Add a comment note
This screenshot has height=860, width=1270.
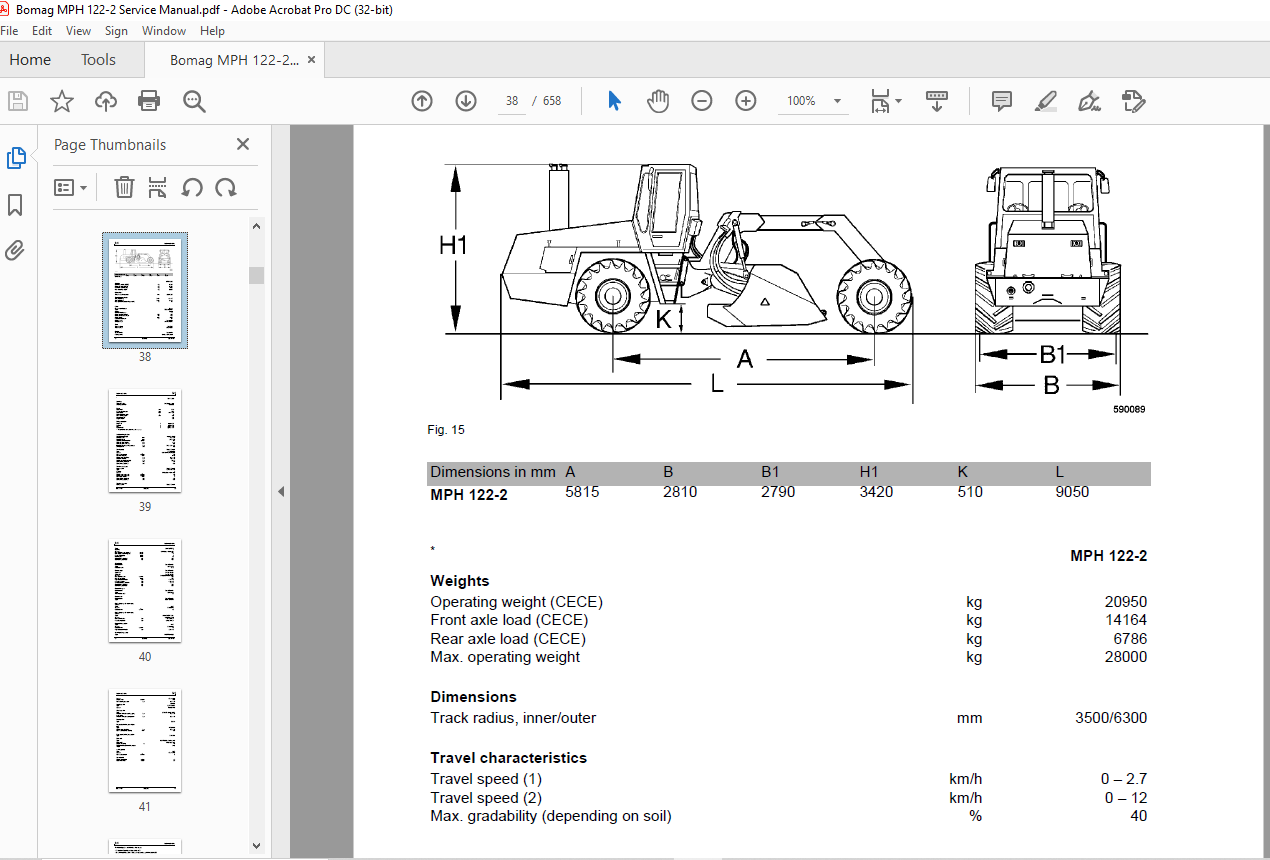point(1002,101)
